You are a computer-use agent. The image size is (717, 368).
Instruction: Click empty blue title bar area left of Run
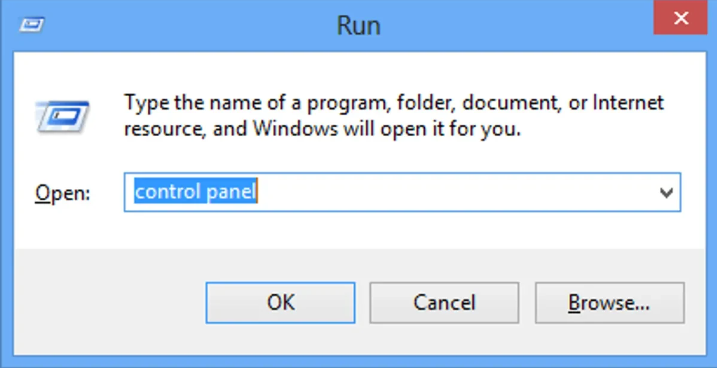[183, 25]
